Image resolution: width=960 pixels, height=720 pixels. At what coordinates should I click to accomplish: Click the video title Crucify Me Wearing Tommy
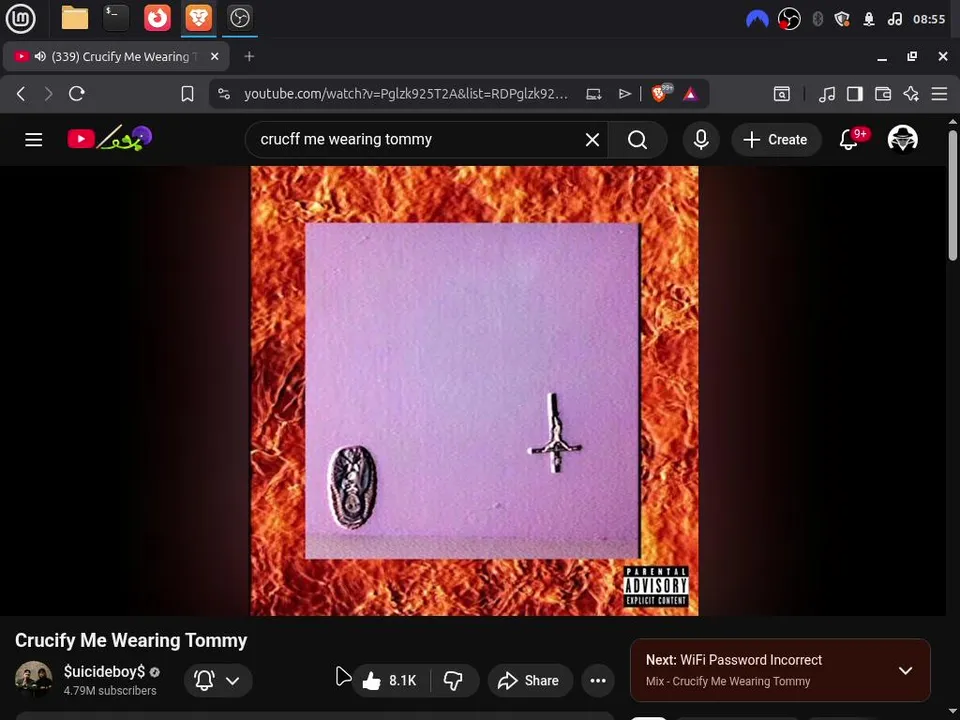[131, 640]
